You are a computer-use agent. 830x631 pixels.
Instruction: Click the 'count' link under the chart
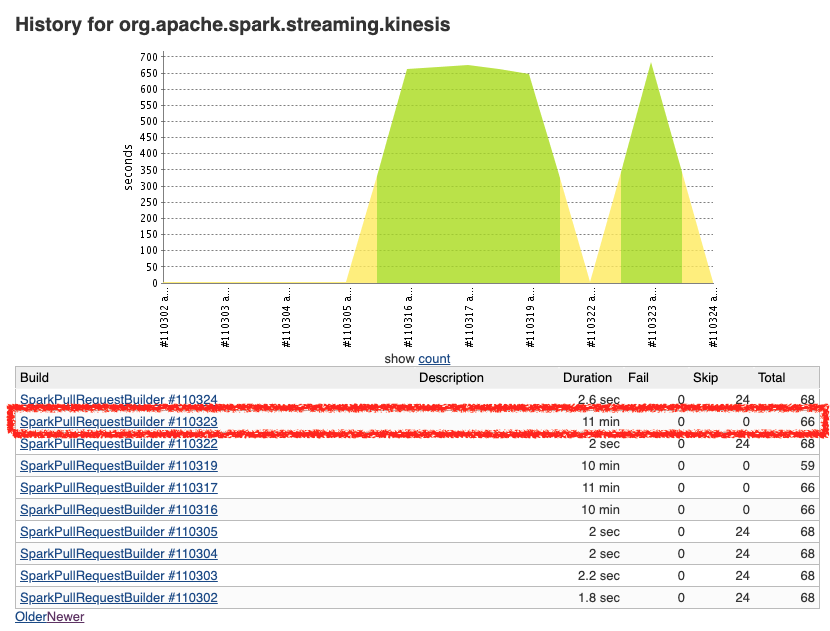tap(434, 359)
